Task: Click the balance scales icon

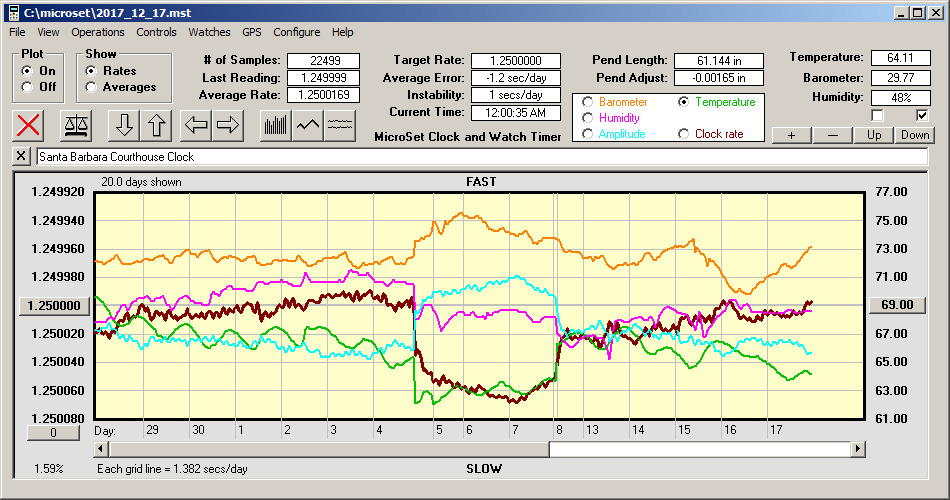Action: point(76,125)
